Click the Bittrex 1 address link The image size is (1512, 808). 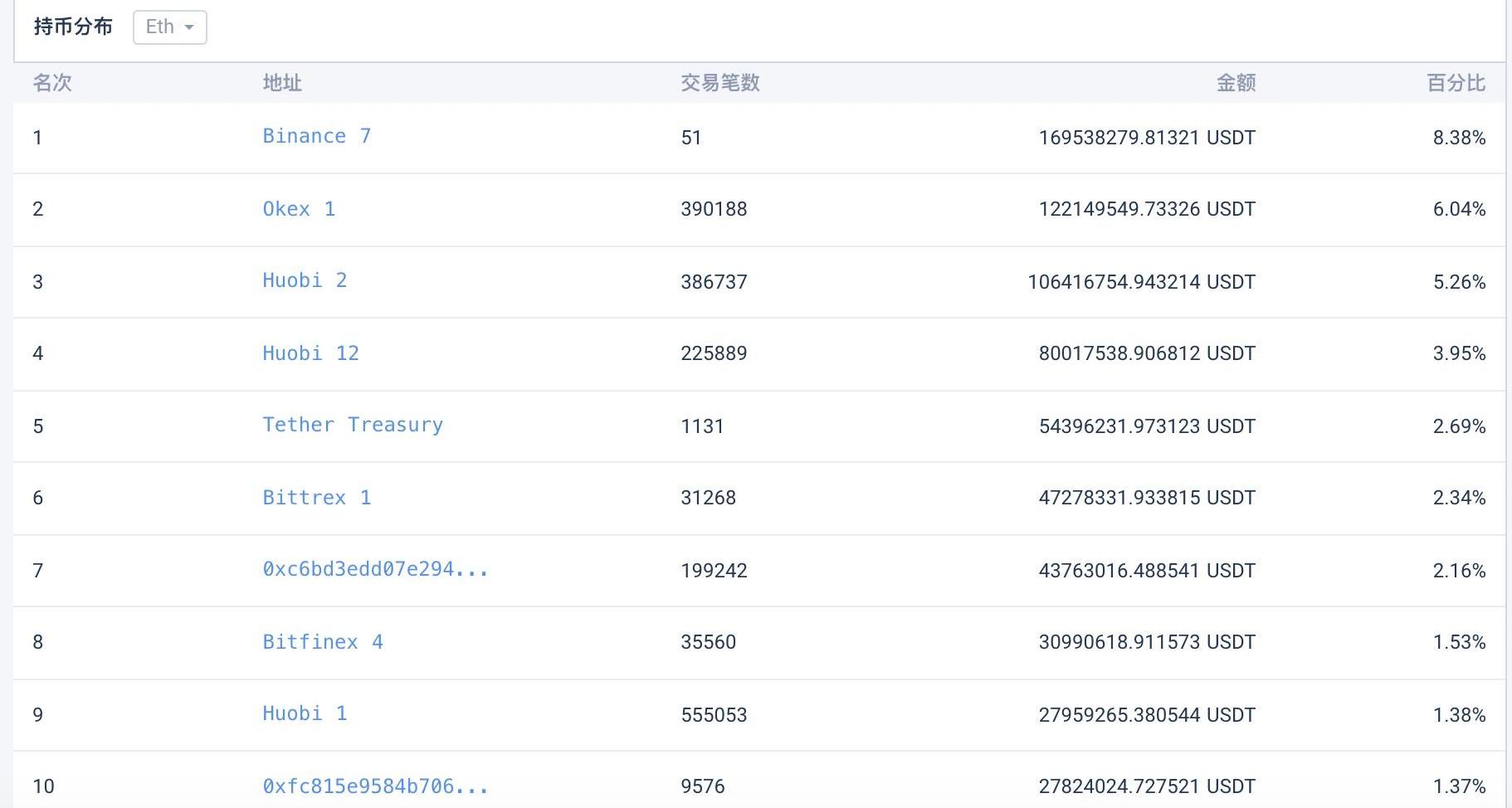pos(316,498)
